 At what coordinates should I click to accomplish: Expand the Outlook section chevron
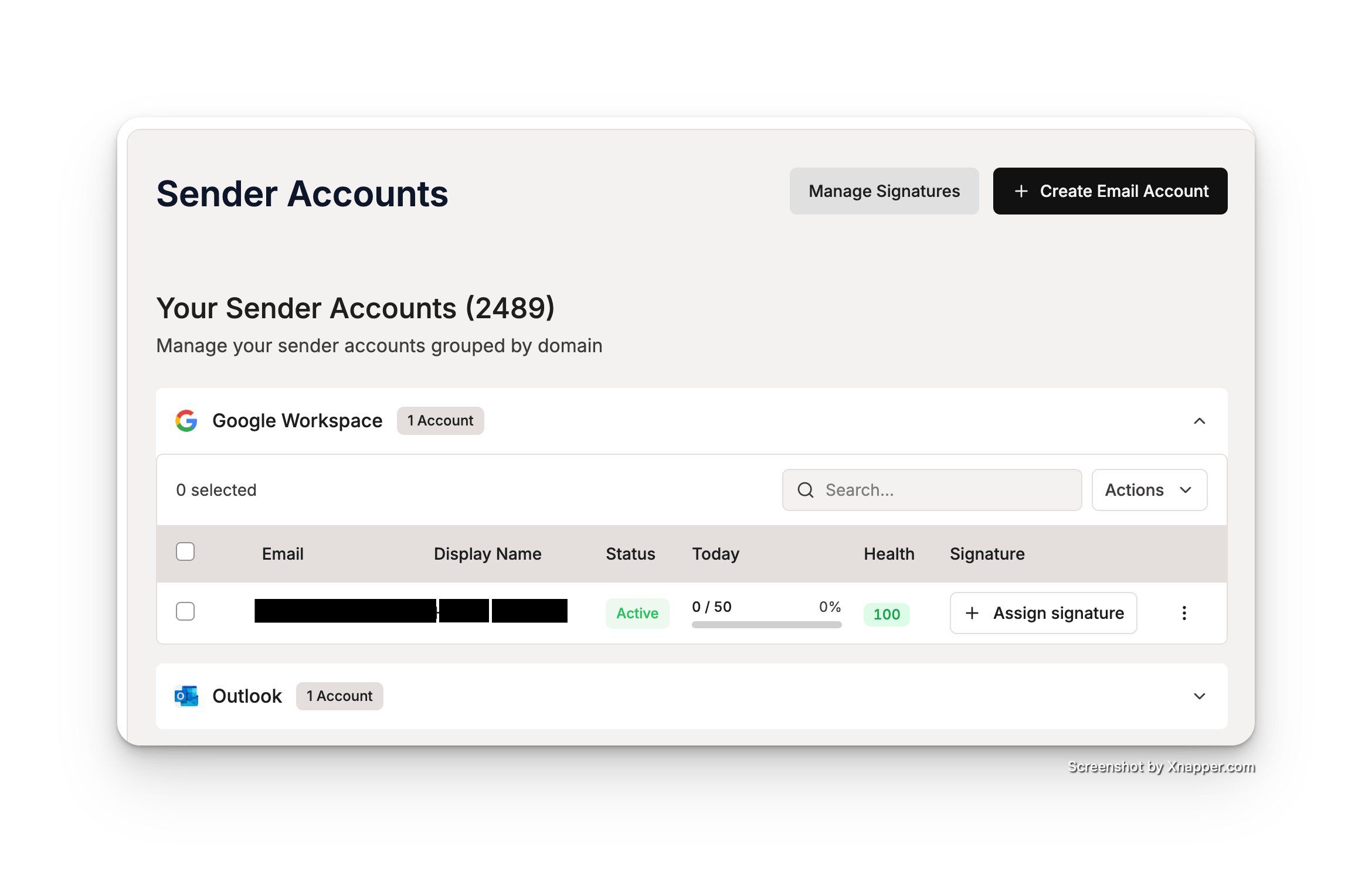pyautogui.click(x=1200, y=696)
